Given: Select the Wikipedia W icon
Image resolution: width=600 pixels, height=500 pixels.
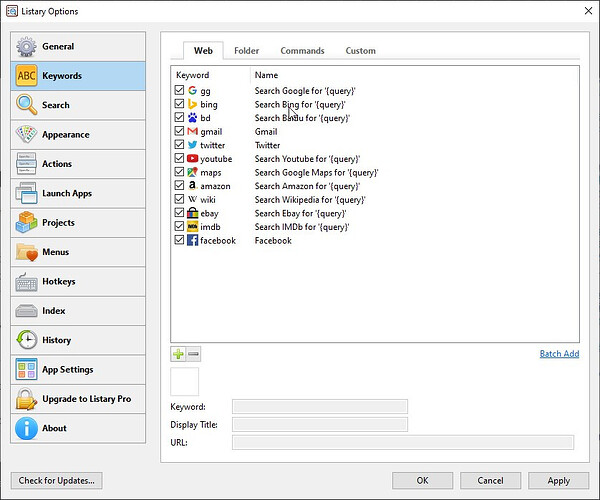Looking at the screenshot, I should pyautogui.click(x=192, y=199).
